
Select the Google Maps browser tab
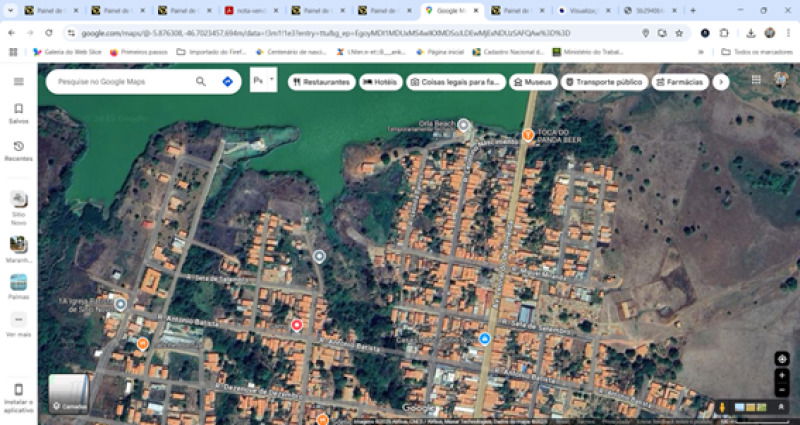451,11
